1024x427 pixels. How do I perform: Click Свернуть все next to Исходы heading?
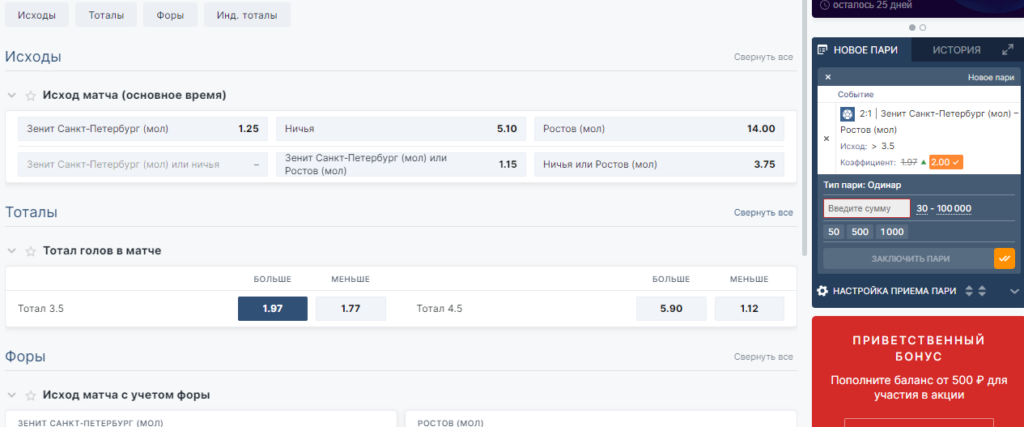tap(763, 57)
